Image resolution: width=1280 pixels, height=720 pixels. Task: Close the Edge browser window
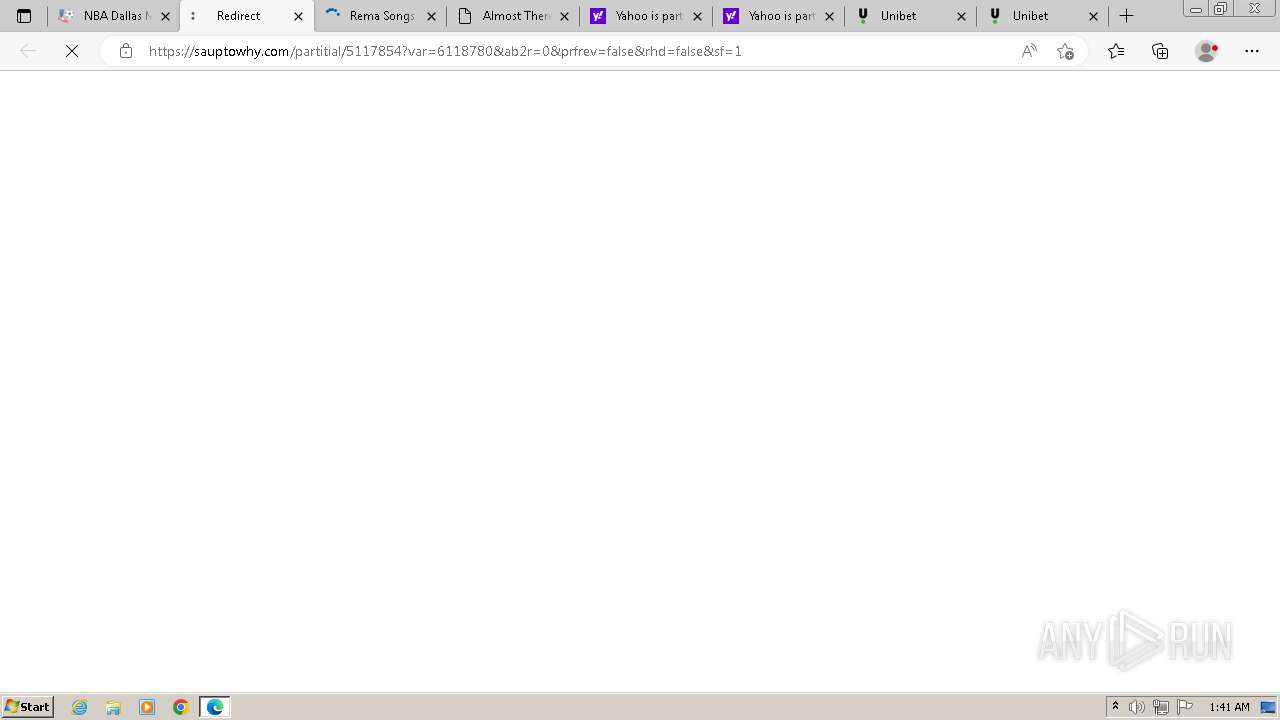pyautogui.click(x=1255, y=9)
